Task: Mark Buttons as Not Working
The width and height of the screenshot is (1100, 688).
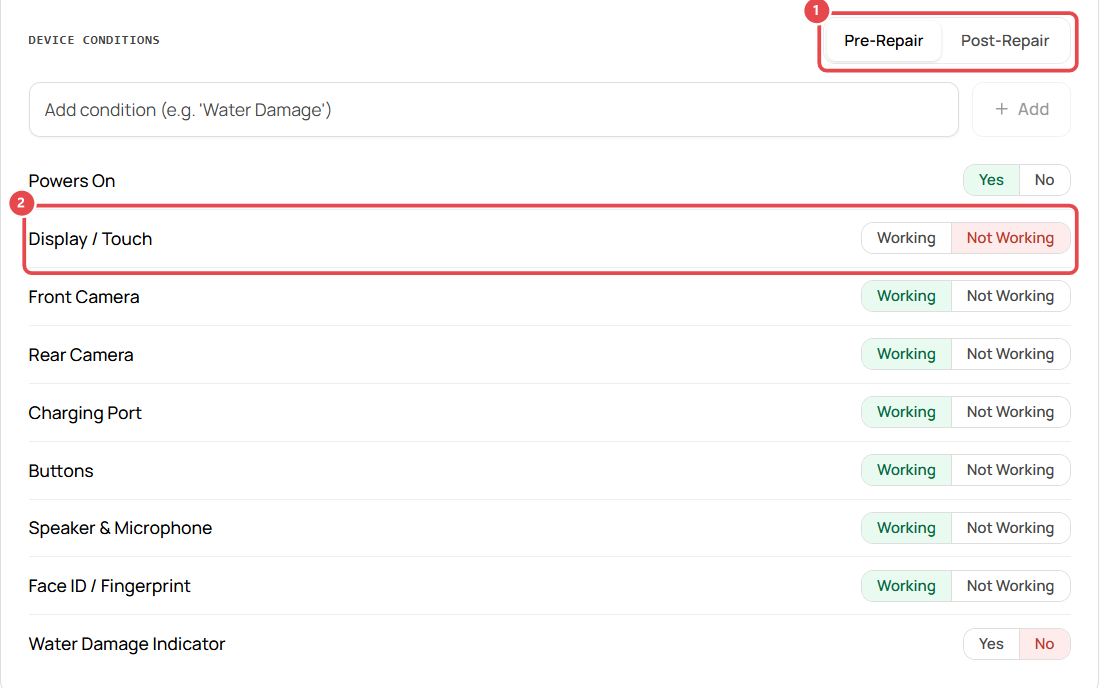Action: tap(1010, 470)
